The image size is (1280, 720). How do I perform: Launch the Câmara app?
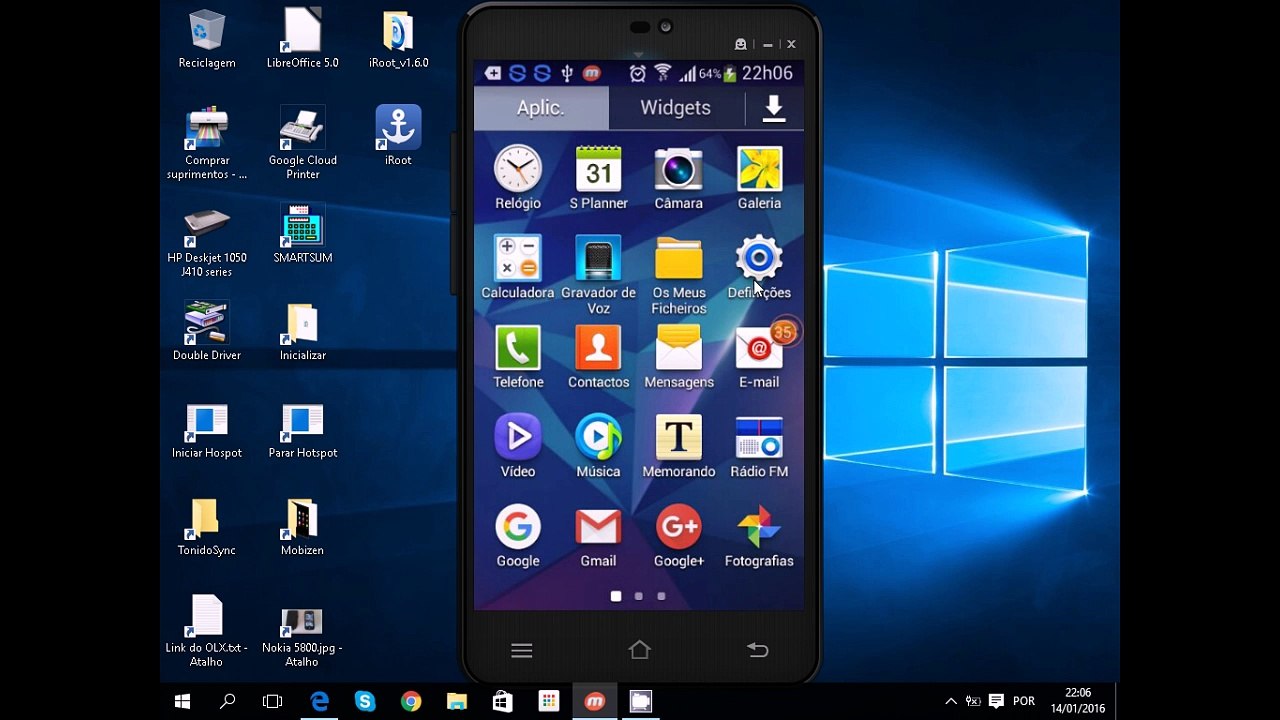pos(679,178)
